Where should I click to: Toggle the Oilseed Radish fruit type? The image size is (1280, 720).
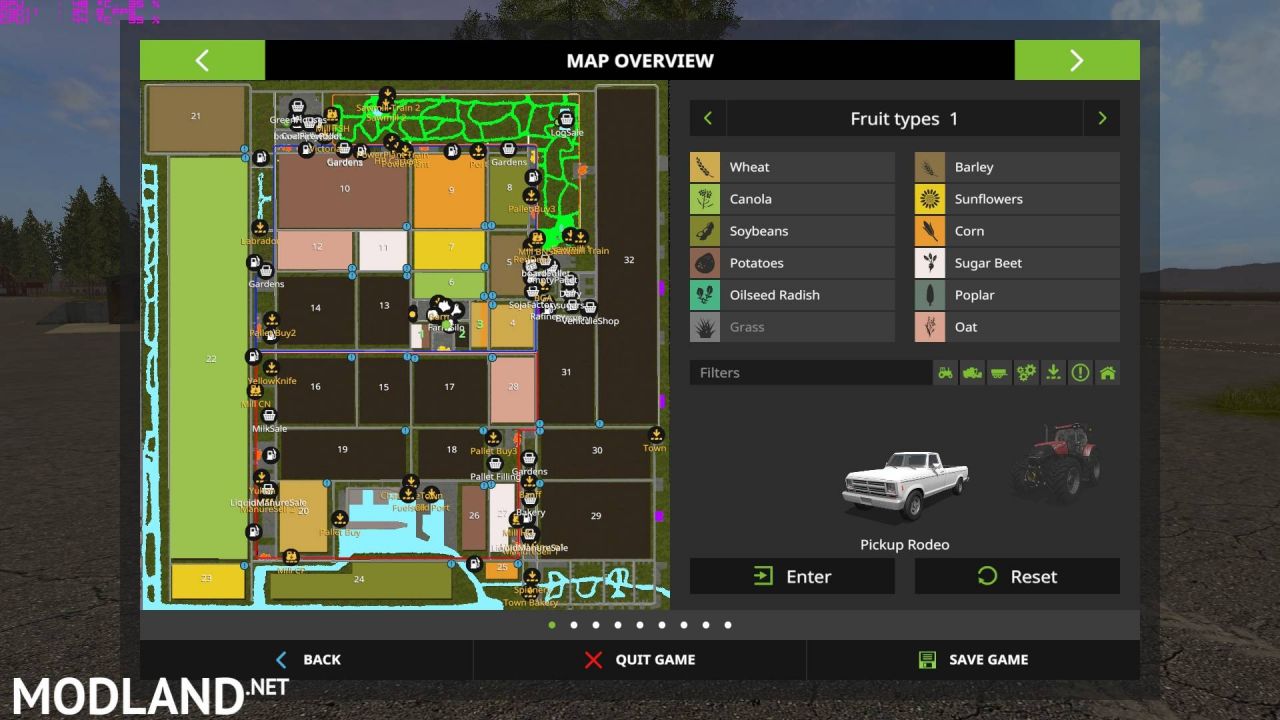[x=792, y=295]
